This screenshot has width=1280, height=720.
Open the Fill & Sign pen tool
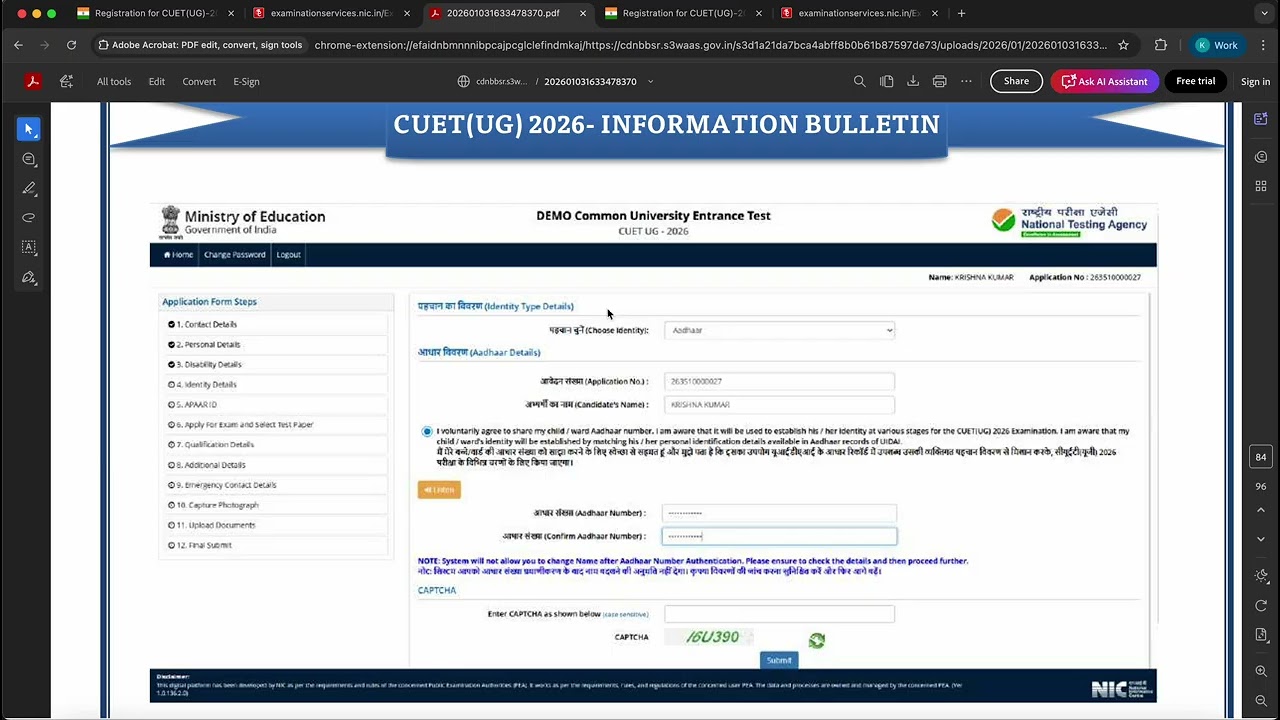(x=29, y=277)
